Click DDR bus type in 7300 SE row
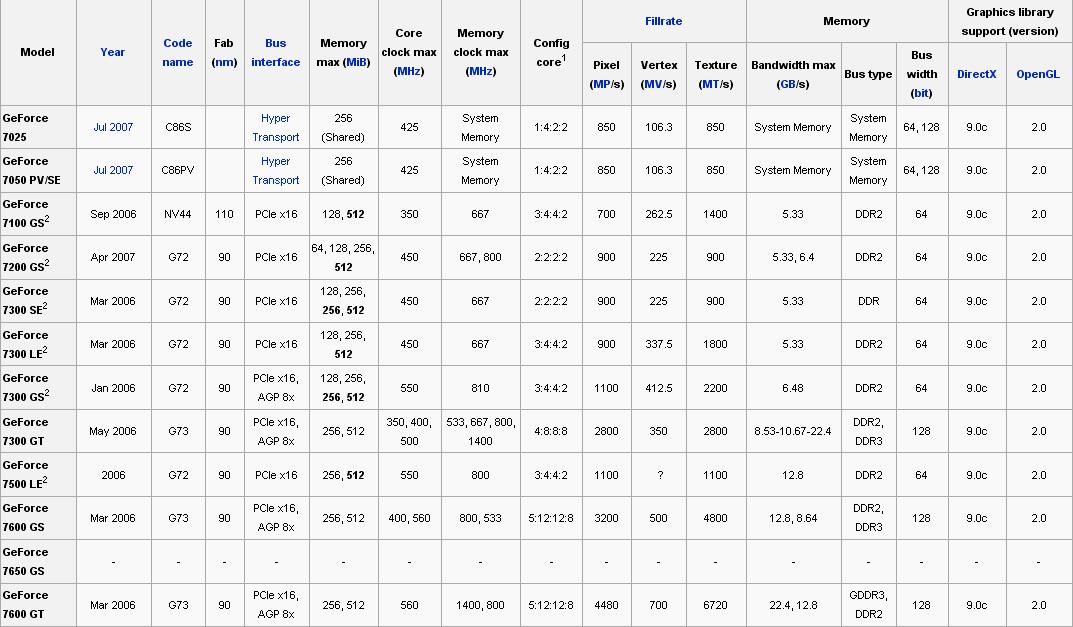 (x=868, y=301)
